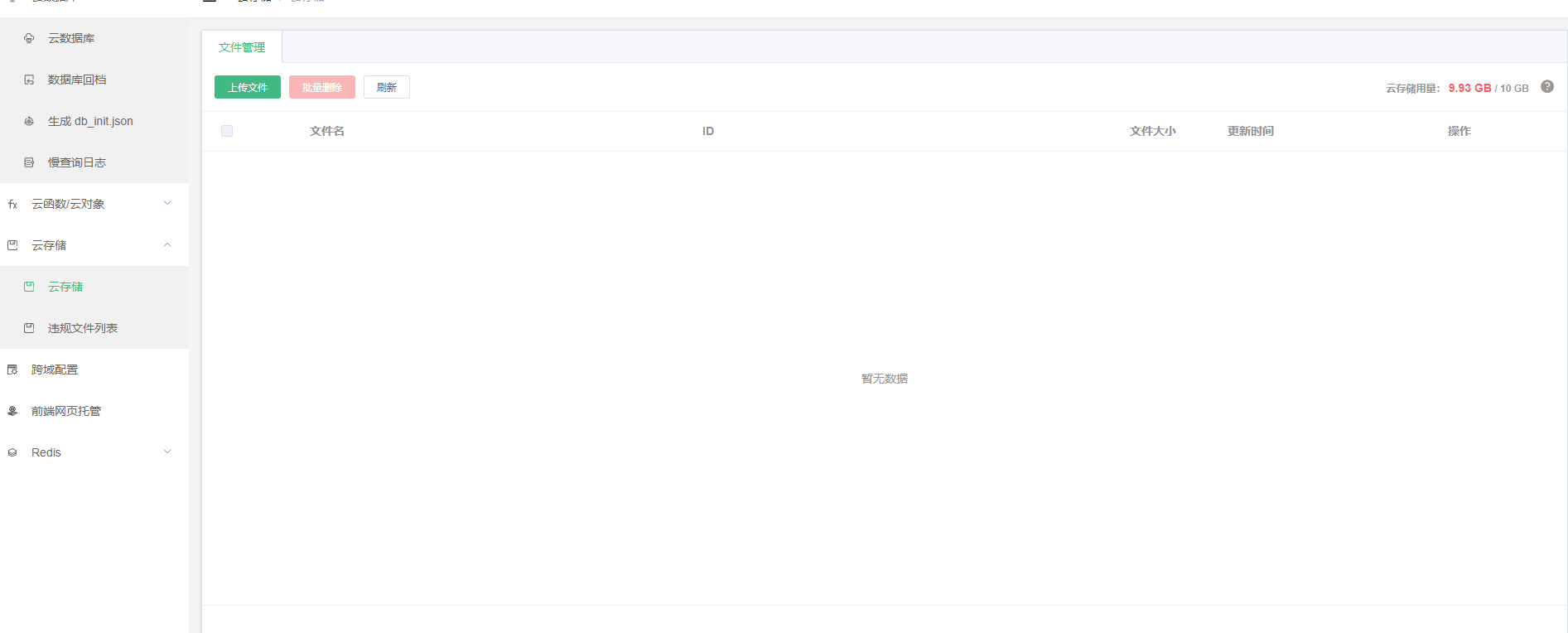Screen dimensions: 1568x633
Task: Click the 文件名 column header
Action: [x=327, y=131]
